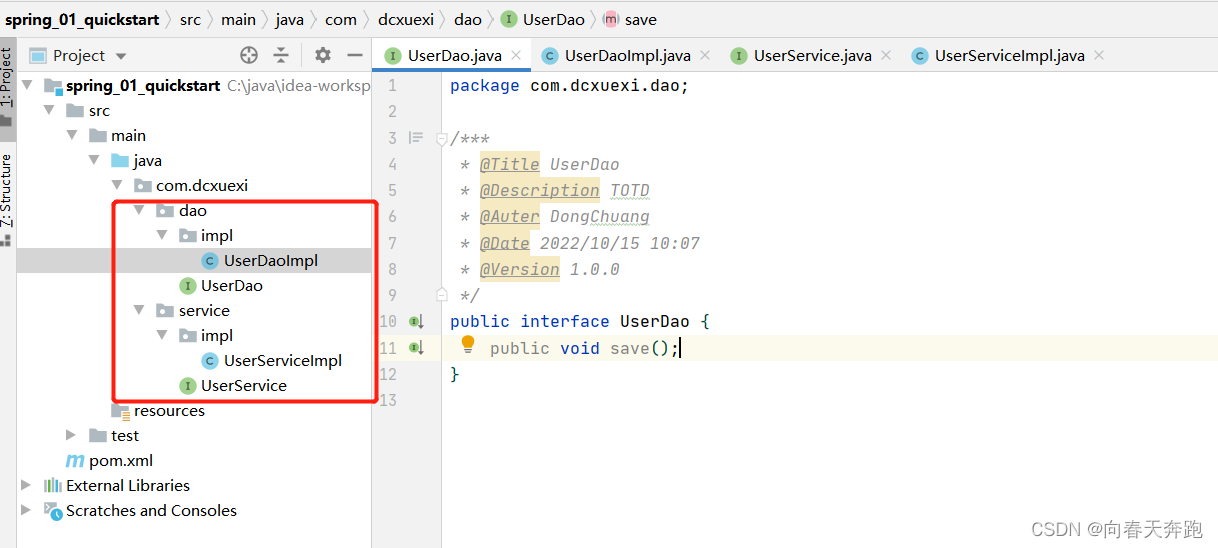Collapse the impl package under service
The width and height of the screenshot is (1218, 548).
click(162, 336)
